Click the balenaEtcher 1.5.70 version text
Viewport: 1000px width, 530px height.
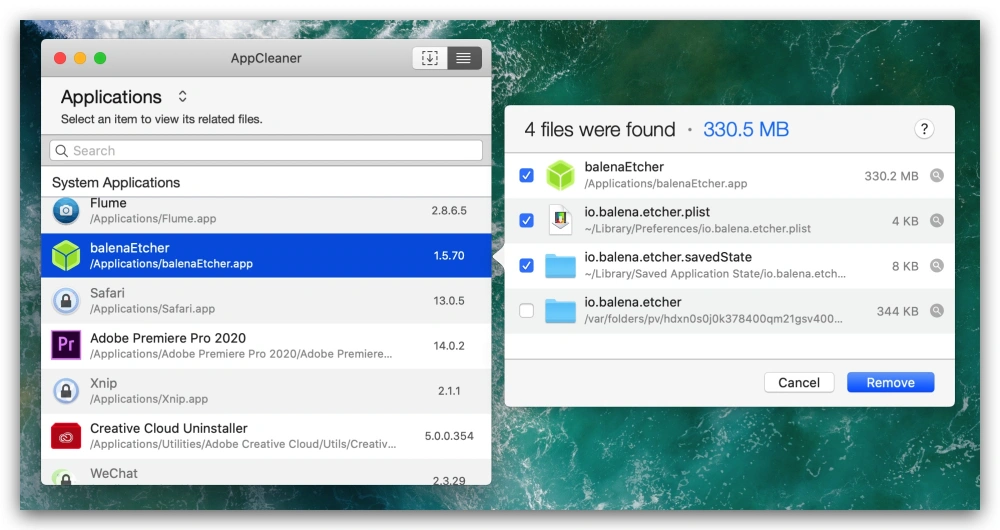tap(449, 255)
